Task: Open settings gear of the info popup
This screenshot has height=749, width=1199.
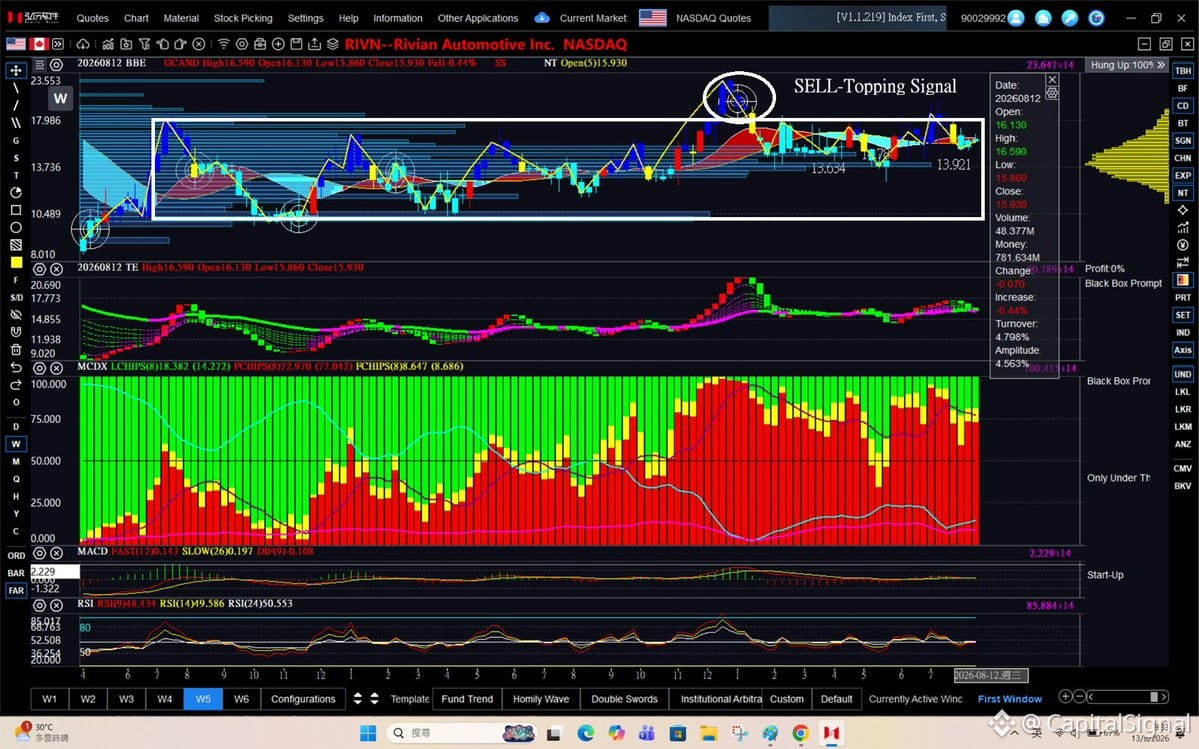Action: pos(1052,92)
